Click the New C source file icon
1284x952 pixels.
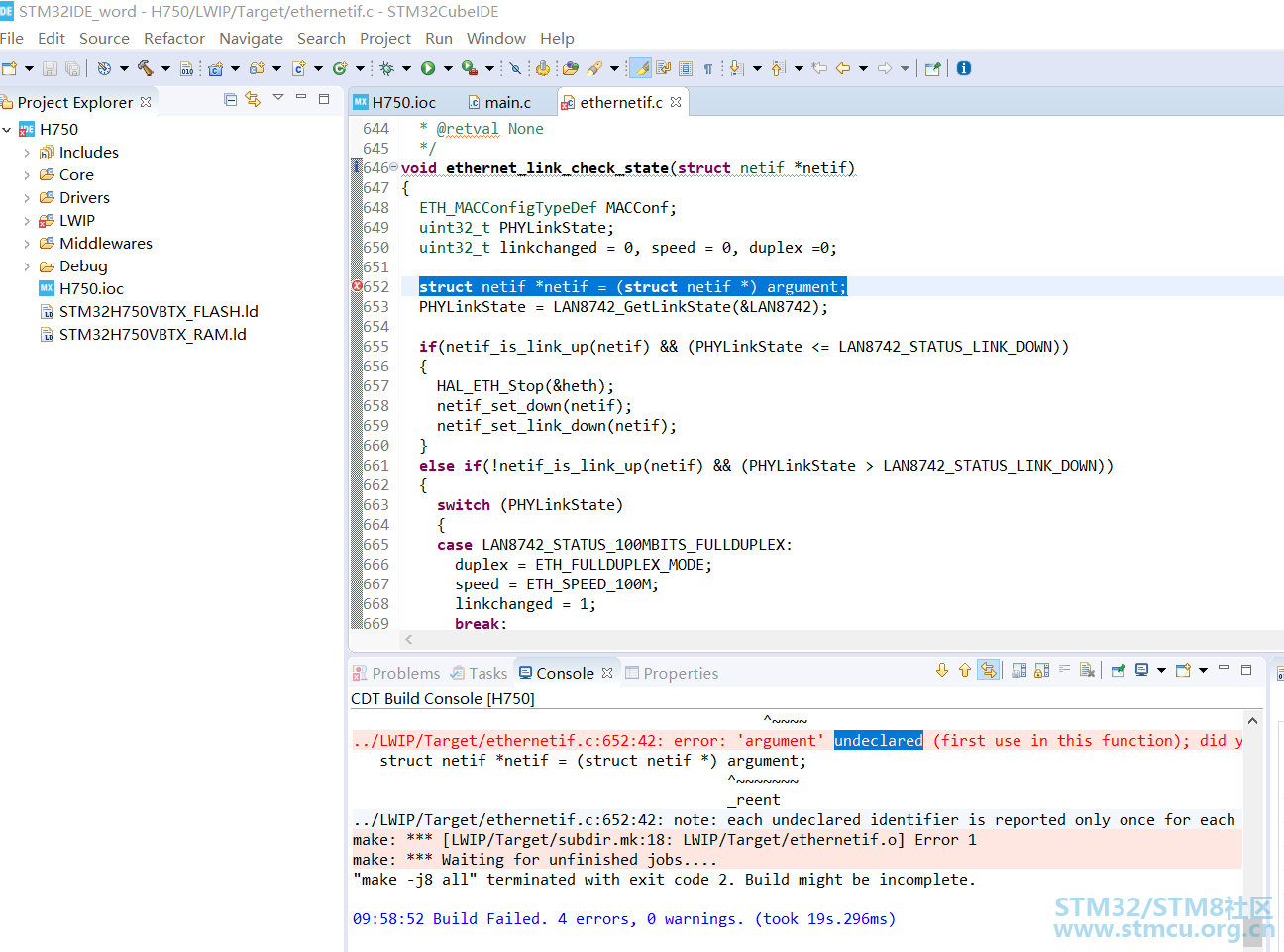point(298,68)
